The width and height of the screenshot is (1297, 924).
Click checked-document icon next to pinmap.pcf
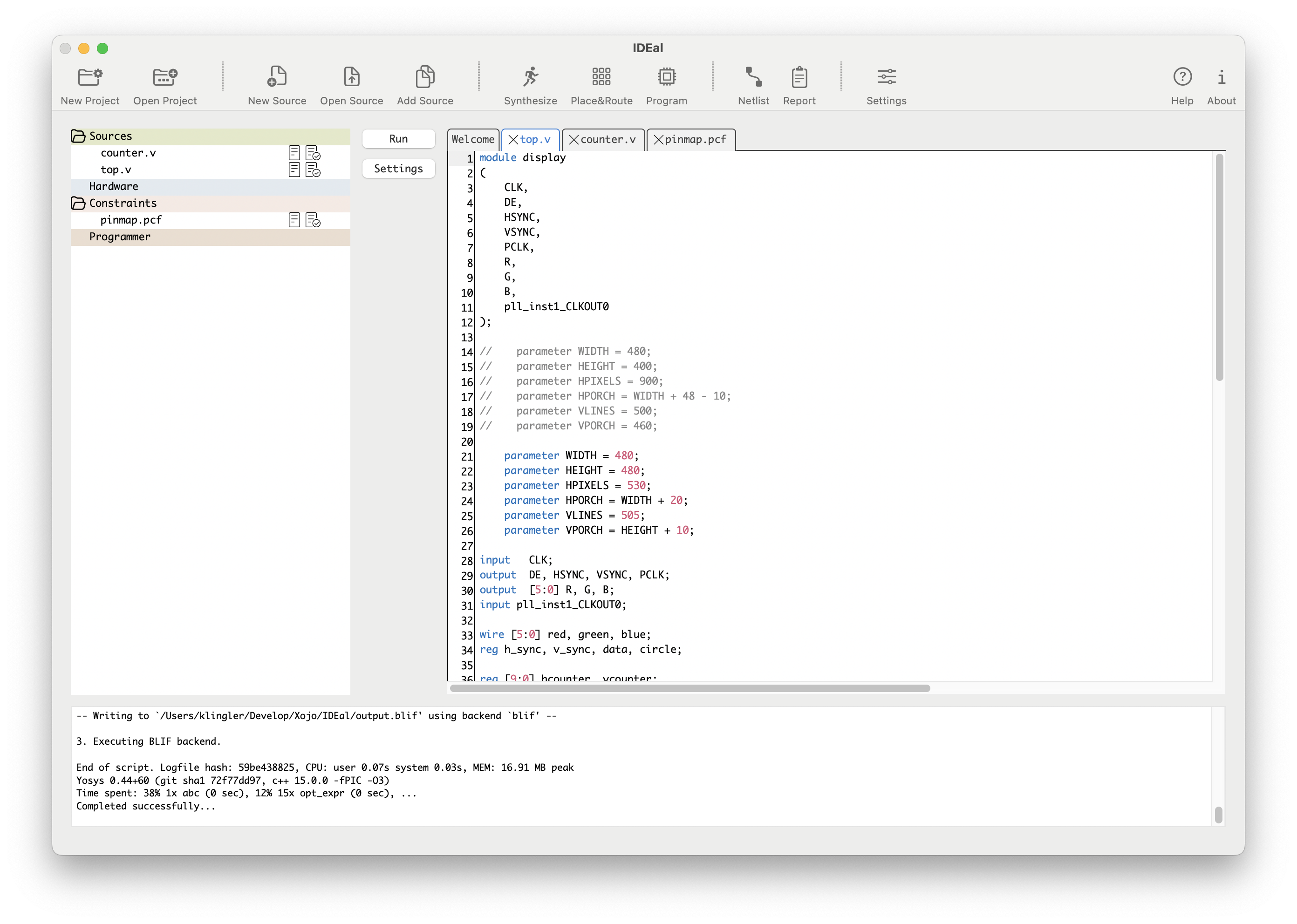pyautogui.click(x=313, y=220)
